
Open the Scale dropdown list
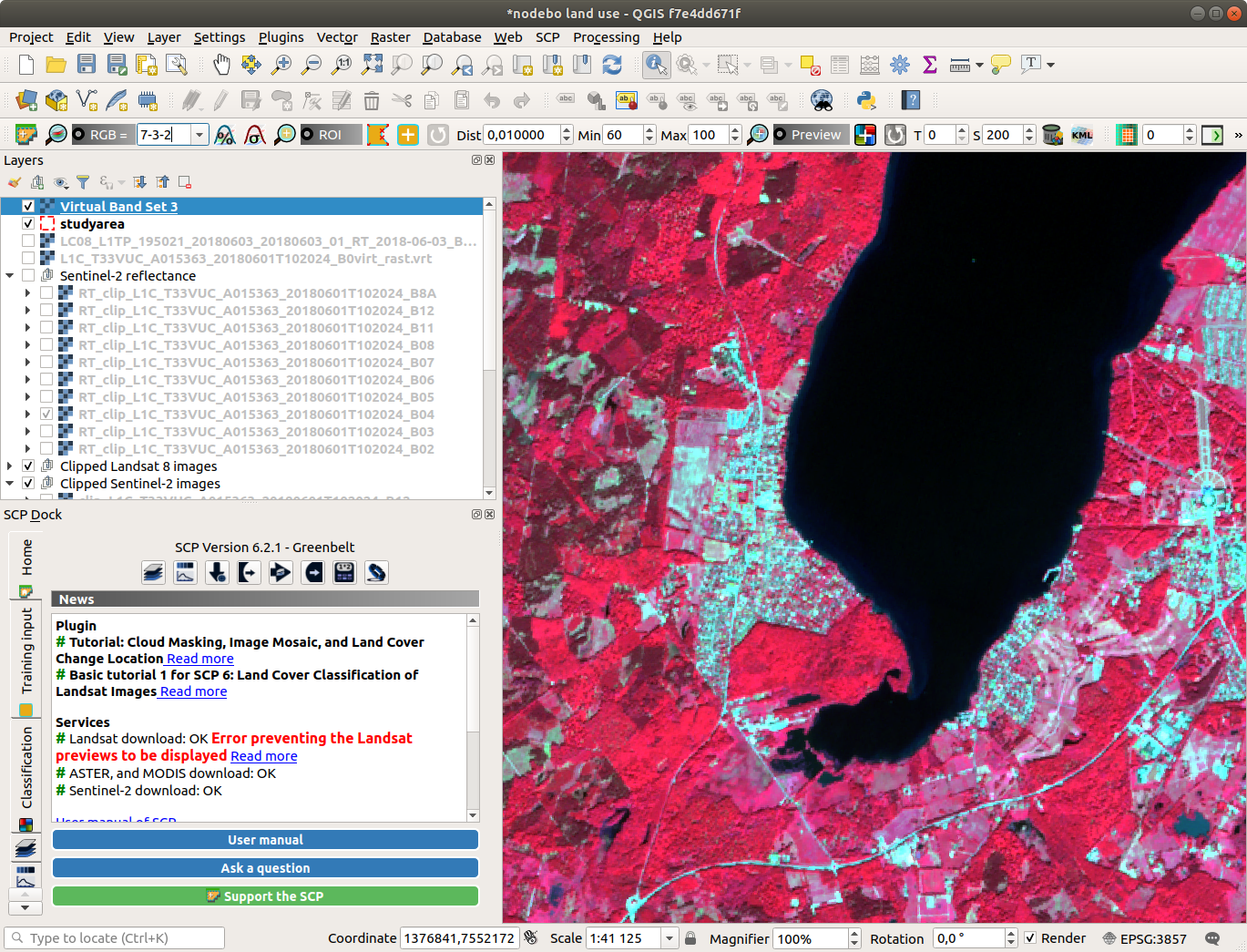pos(669,938)
